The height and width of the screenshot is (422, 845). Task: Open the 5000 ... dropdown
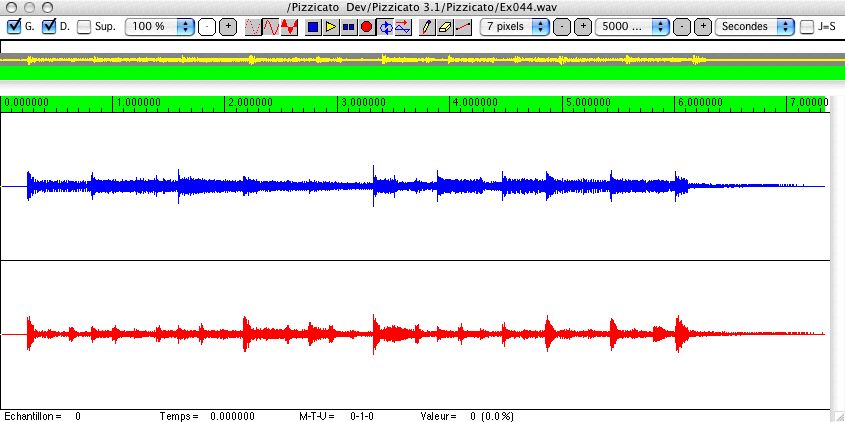coord(632,26)
